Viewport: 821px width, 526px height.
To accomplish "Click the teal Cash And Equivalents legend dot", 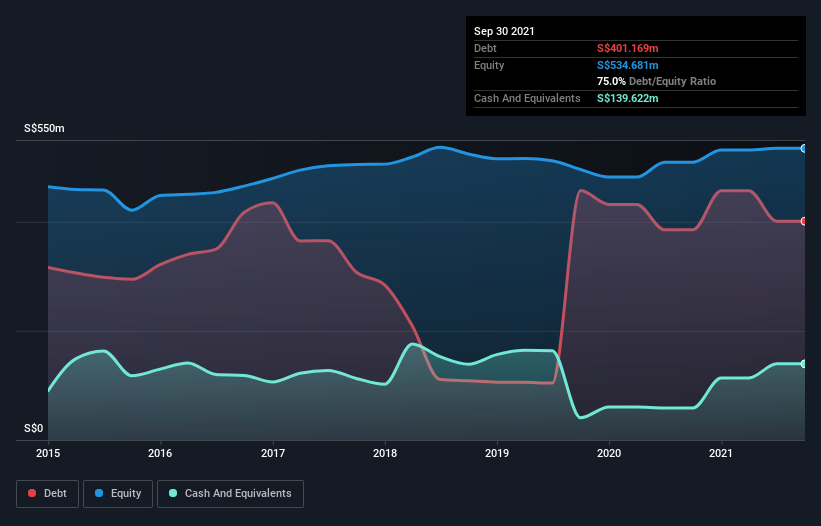I will click(x=173, y=493).
